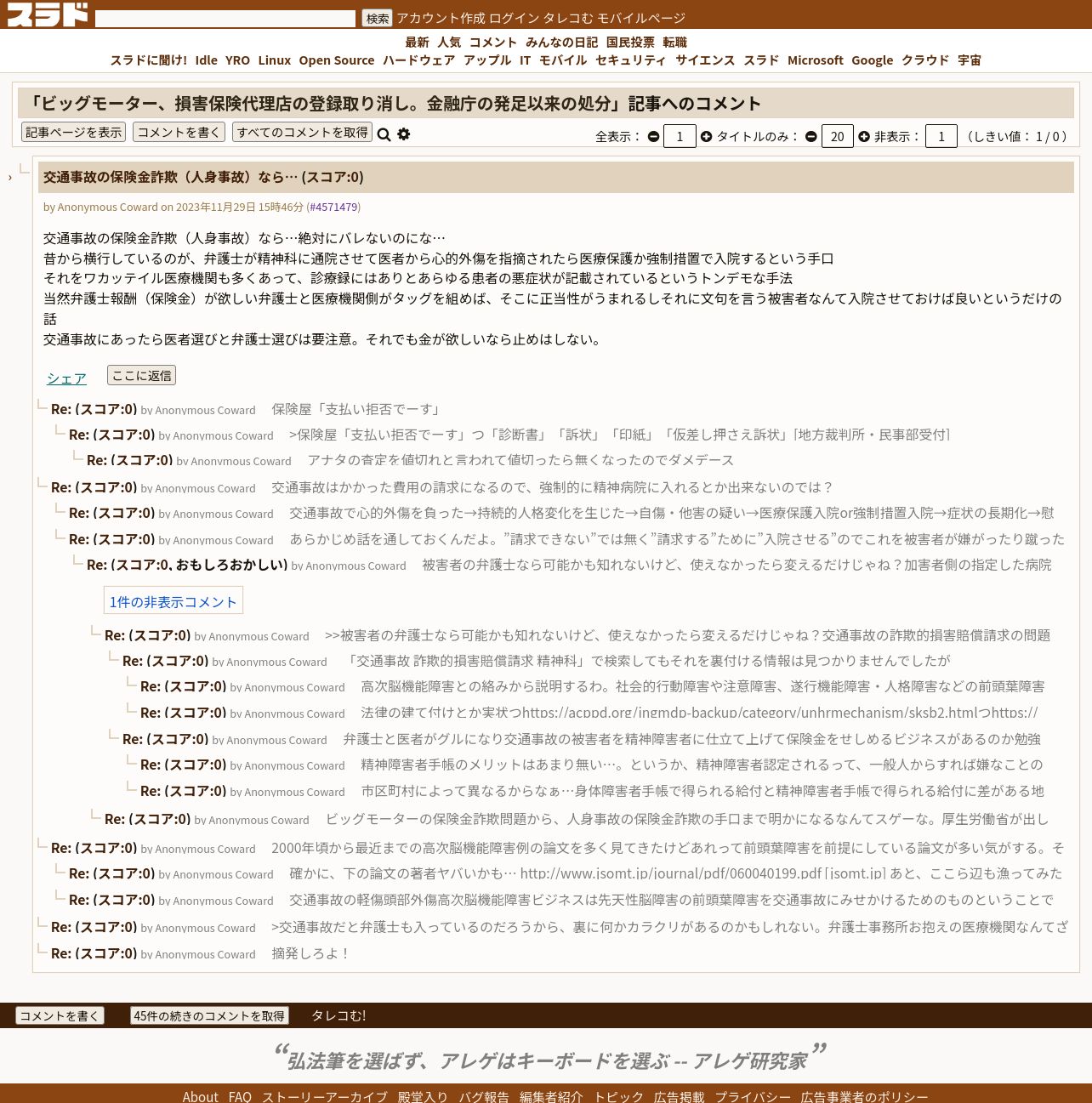Open the セキュリティ topic

631,60
